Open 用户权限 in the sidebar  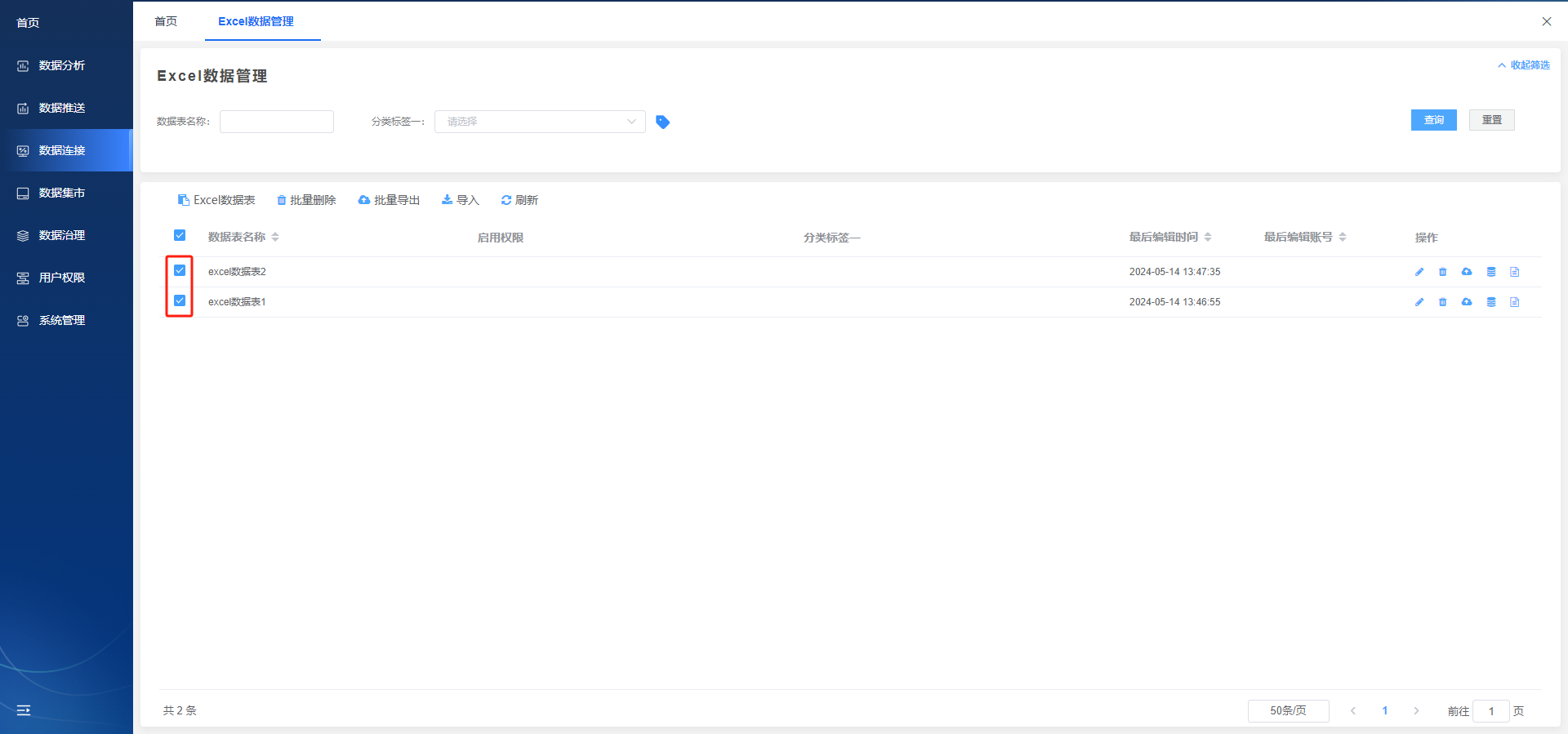[66, 278]
